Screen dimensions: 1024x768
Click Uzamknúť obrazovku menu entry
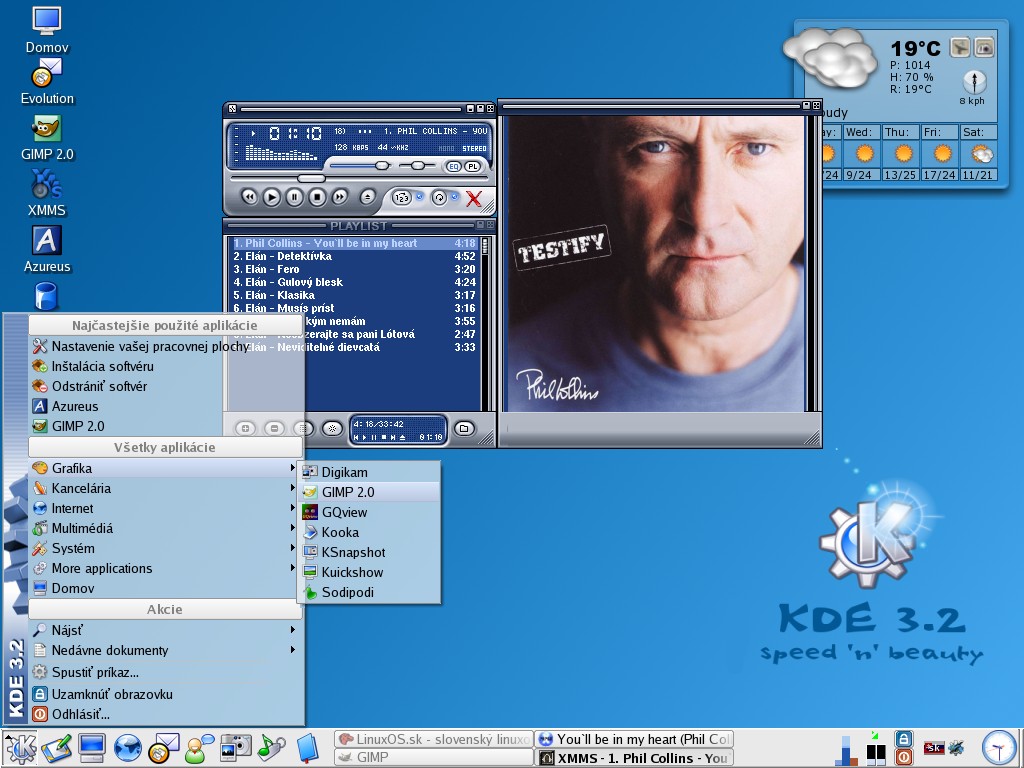point(165,694)
